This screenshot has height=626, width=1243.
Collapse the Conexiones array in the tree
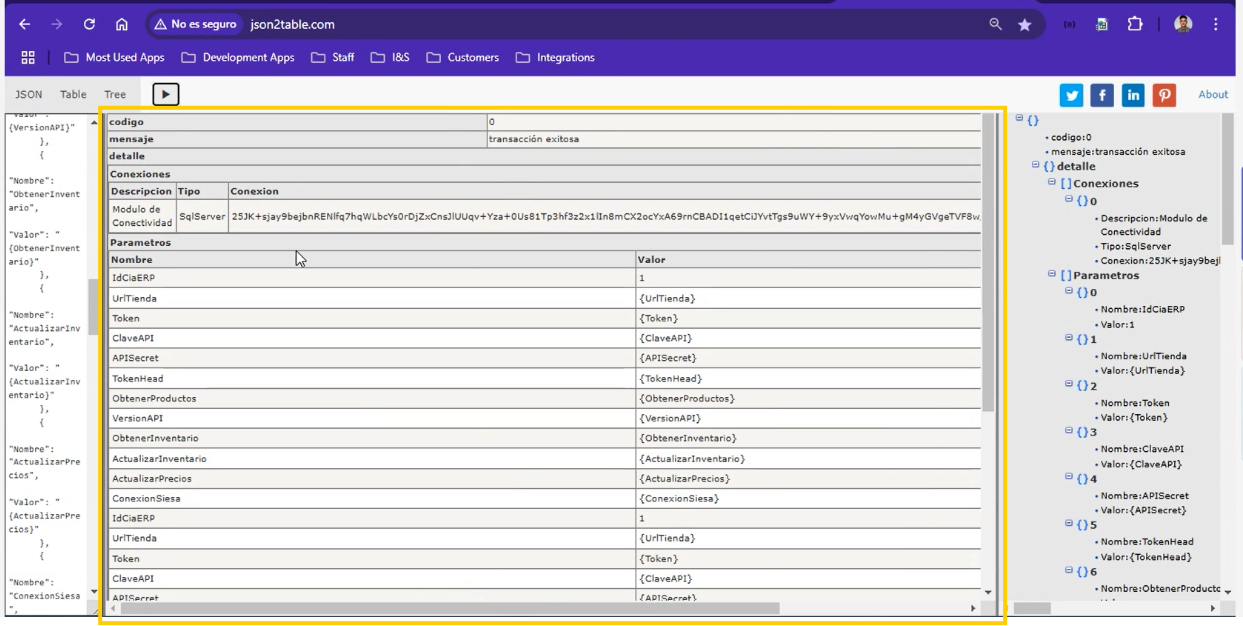click(x=1052, y=183)
